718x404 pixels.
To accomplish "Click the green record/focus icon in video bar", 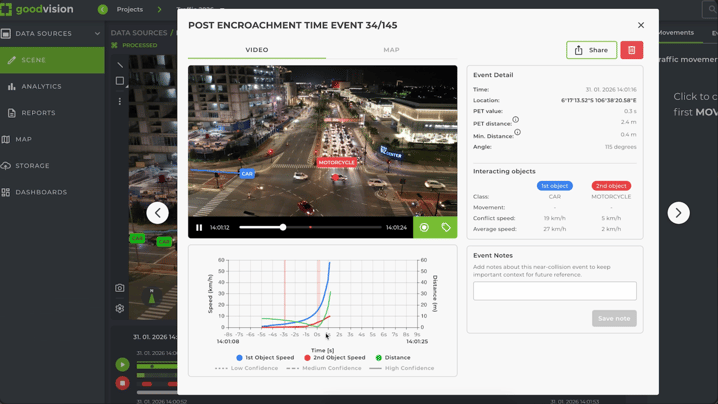I will 424,228.
